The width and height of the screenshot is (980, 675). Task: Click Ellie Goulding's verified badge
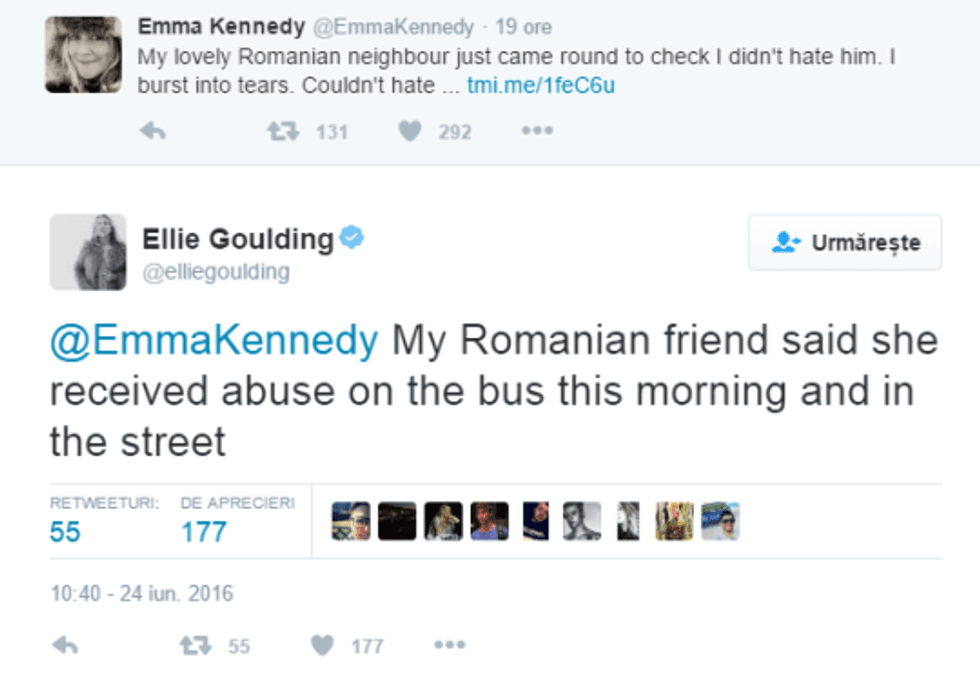point(352,238)
